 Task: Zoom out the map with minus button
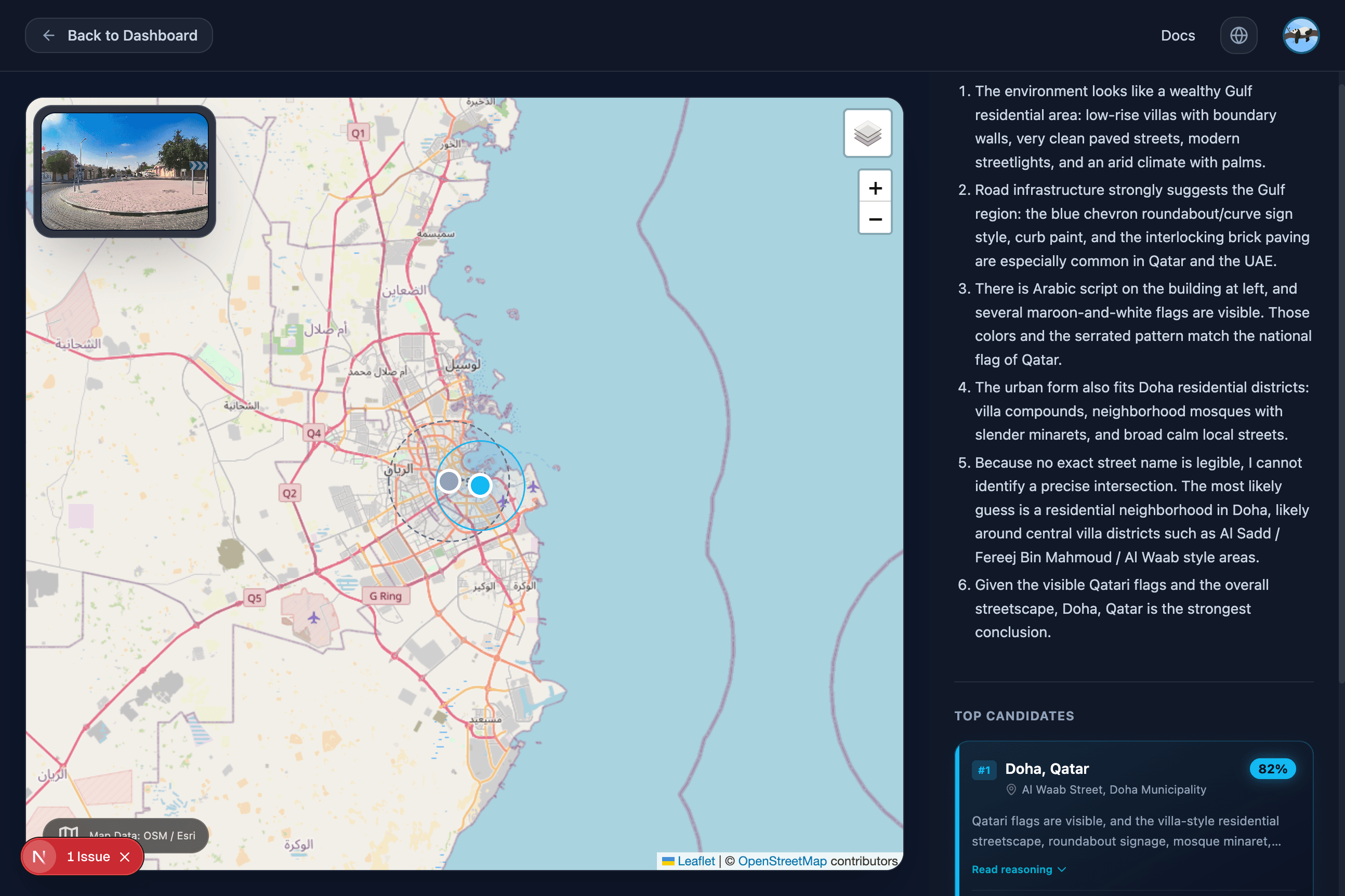click(875, 219)
